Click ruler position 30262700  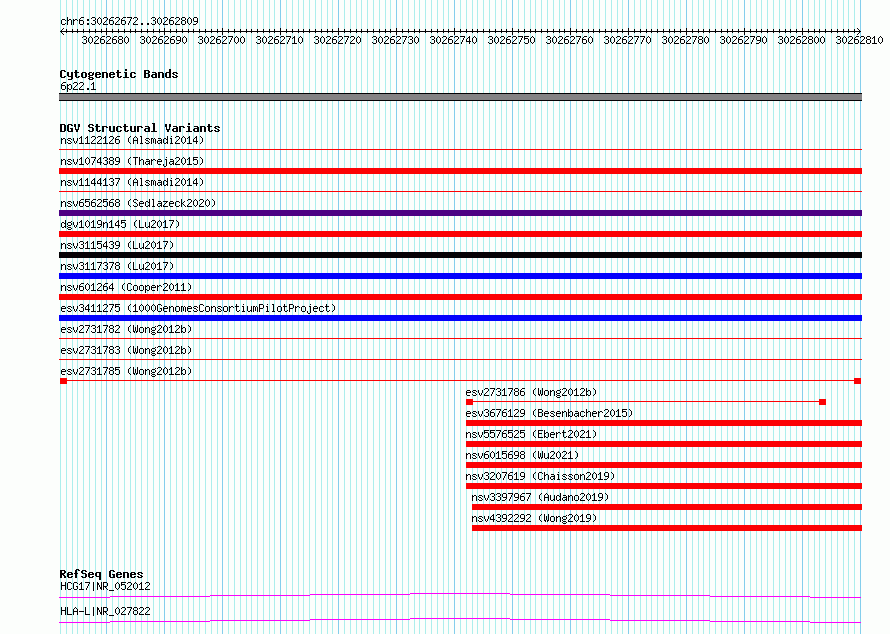pyautogui.click(x=221, y=40)
